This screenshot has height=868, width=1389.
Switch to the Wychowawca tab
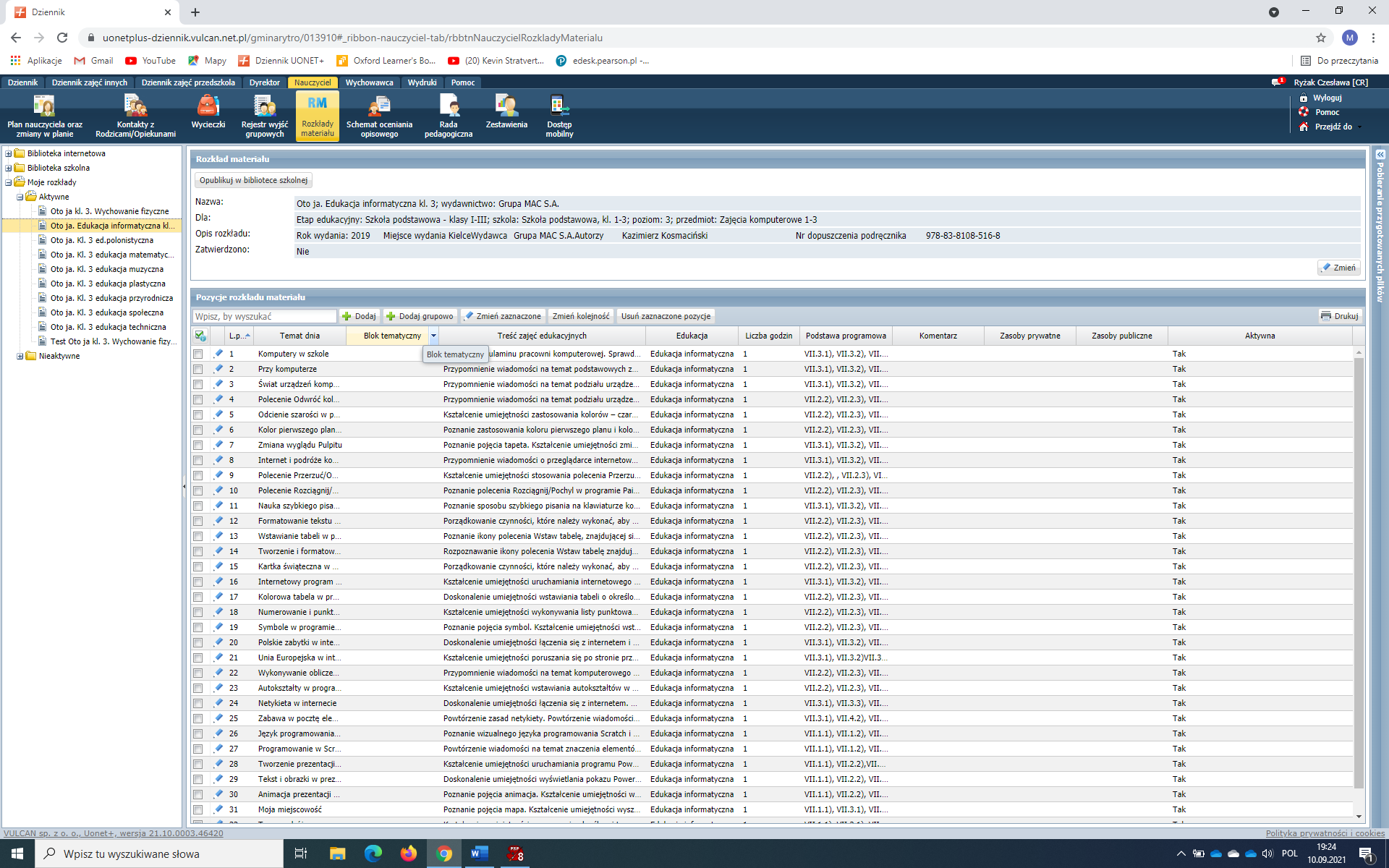369,82
